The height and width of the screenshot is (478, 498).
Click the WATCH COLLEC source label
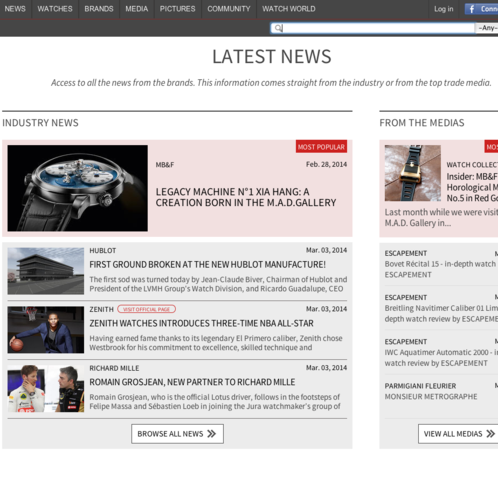point(472,165)
